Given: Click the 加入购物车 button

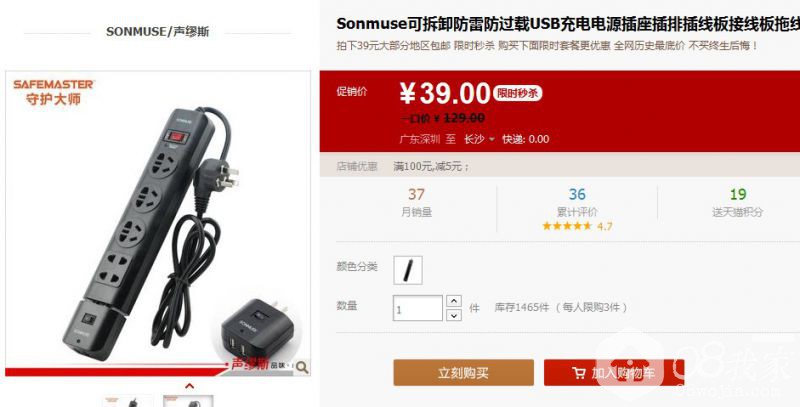Looking at the screenshot, I should point(614,373).
